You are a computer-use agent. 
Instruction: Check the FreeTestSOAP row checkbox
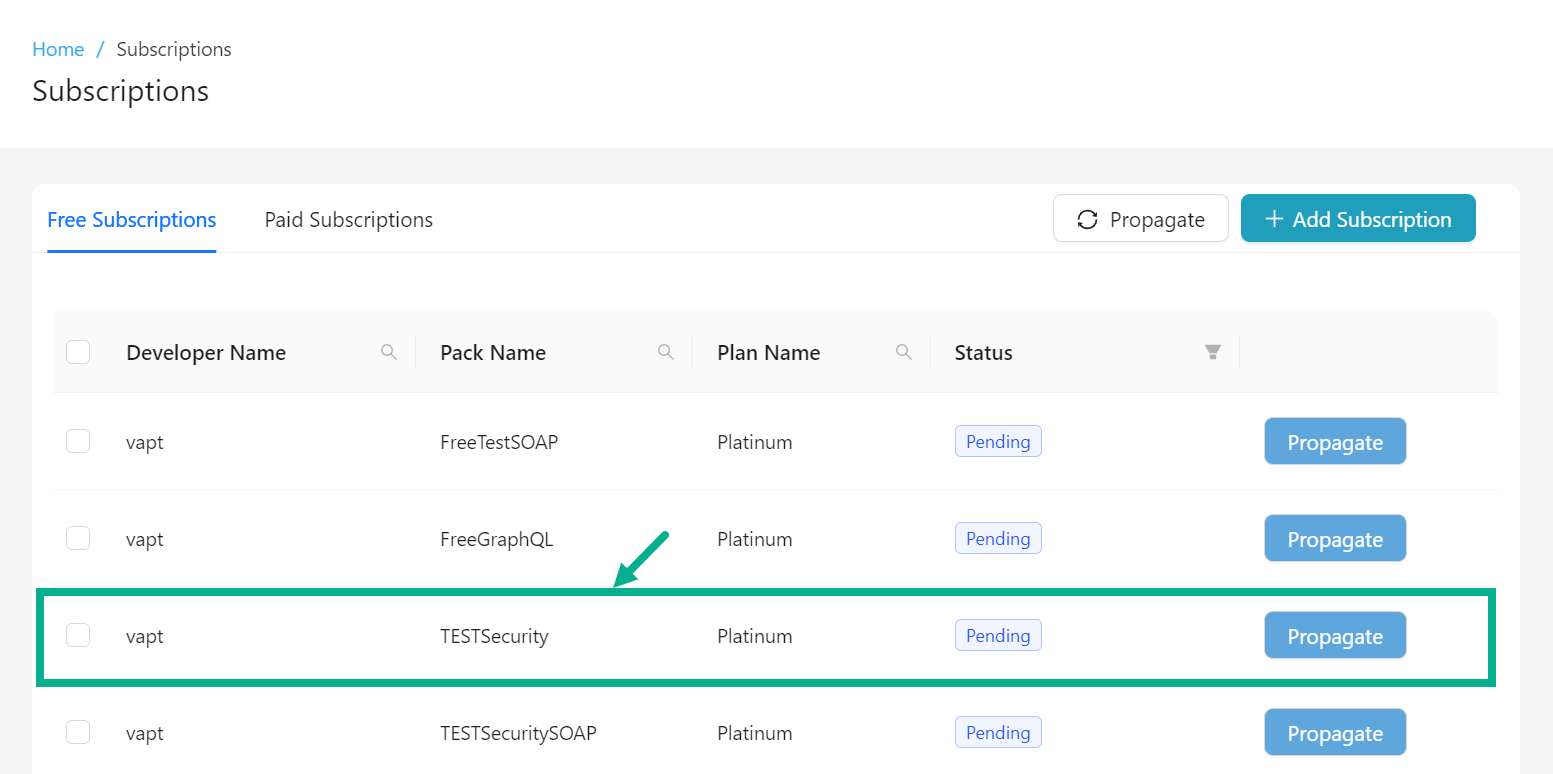pyautogui.click(x=78, y=441)
